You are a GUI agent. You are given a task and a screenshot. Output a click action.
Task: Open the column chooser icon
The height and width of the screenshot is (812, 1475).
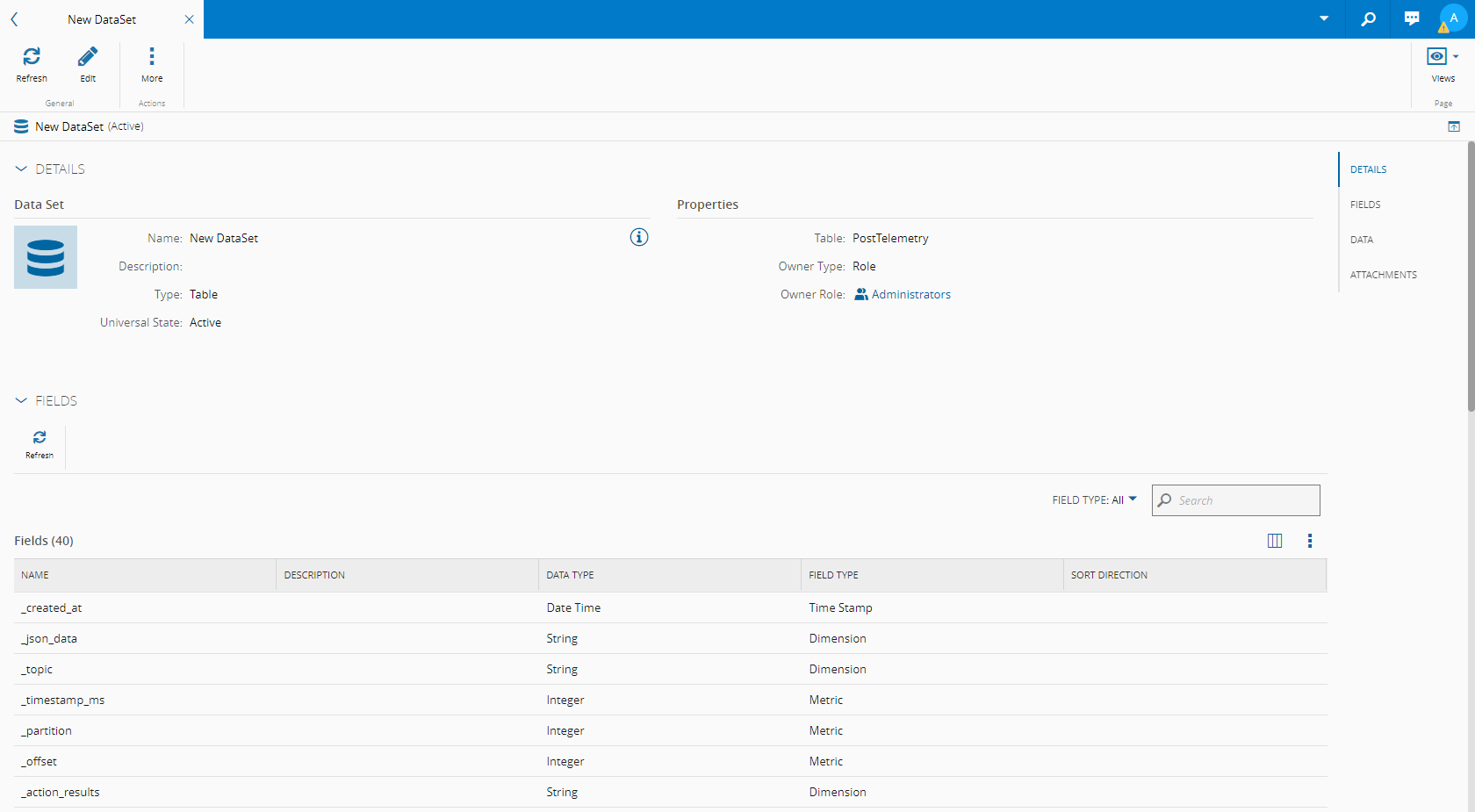(x=1275, y=541)
